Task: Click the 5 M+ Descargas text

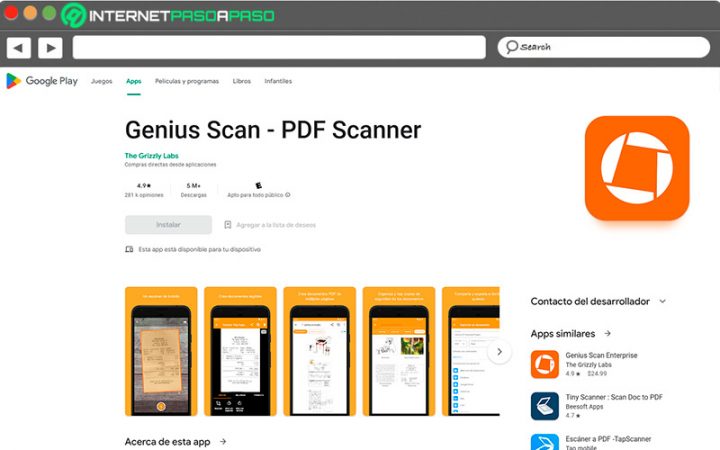Action: tap(193, 190)
